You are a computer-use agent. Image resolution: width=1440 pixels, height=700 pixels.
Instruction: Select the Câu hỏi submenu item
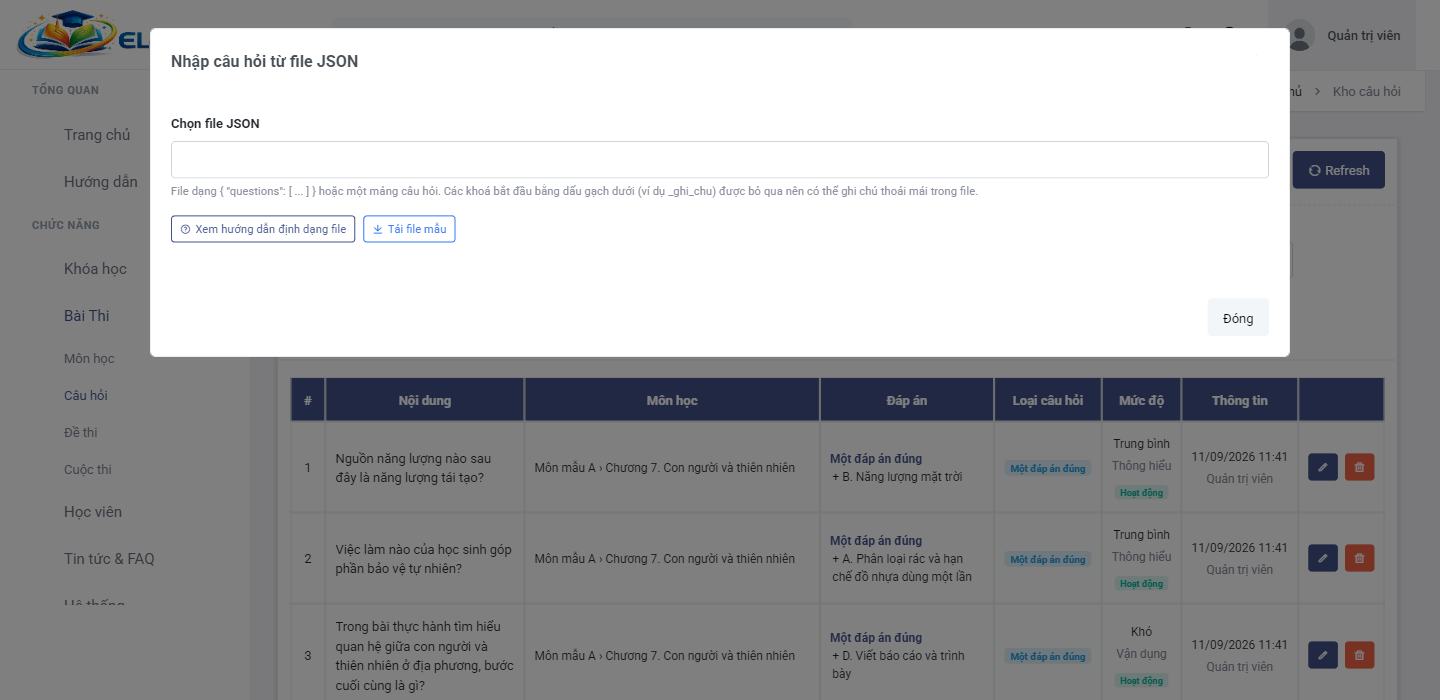point(86,396)
